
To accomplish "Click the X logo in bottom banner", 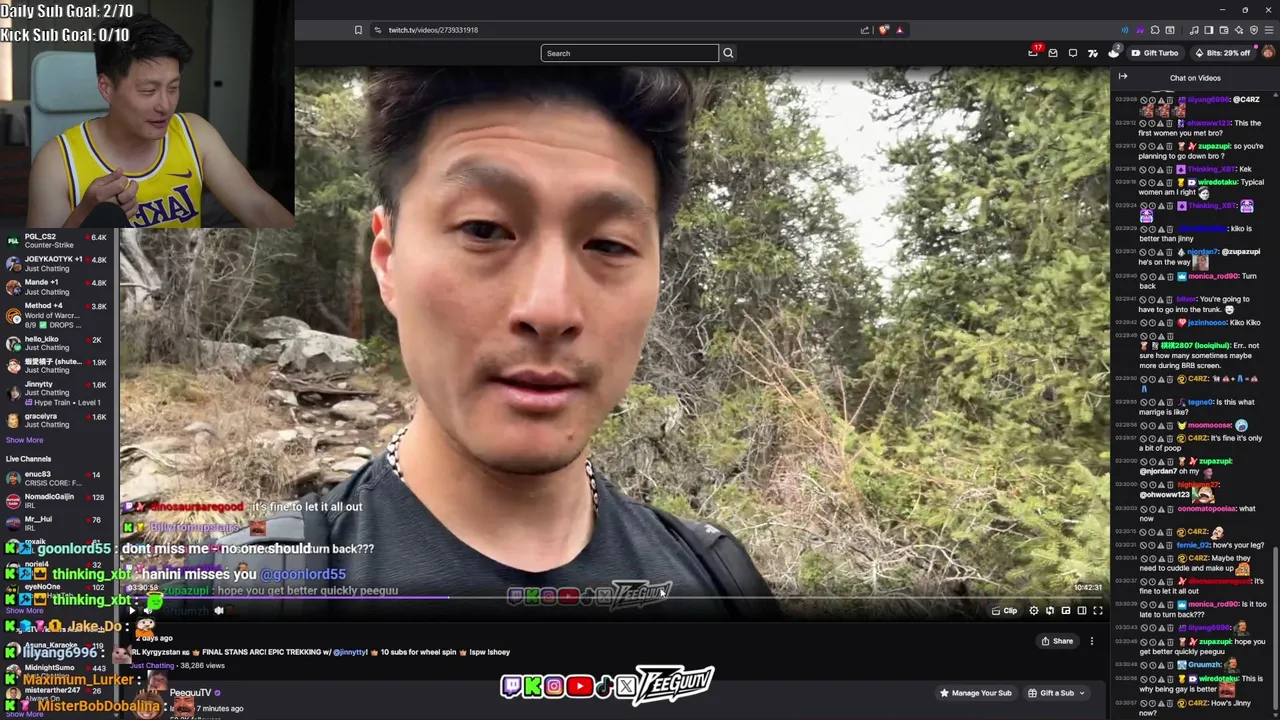I will click(x=626, y=687).
